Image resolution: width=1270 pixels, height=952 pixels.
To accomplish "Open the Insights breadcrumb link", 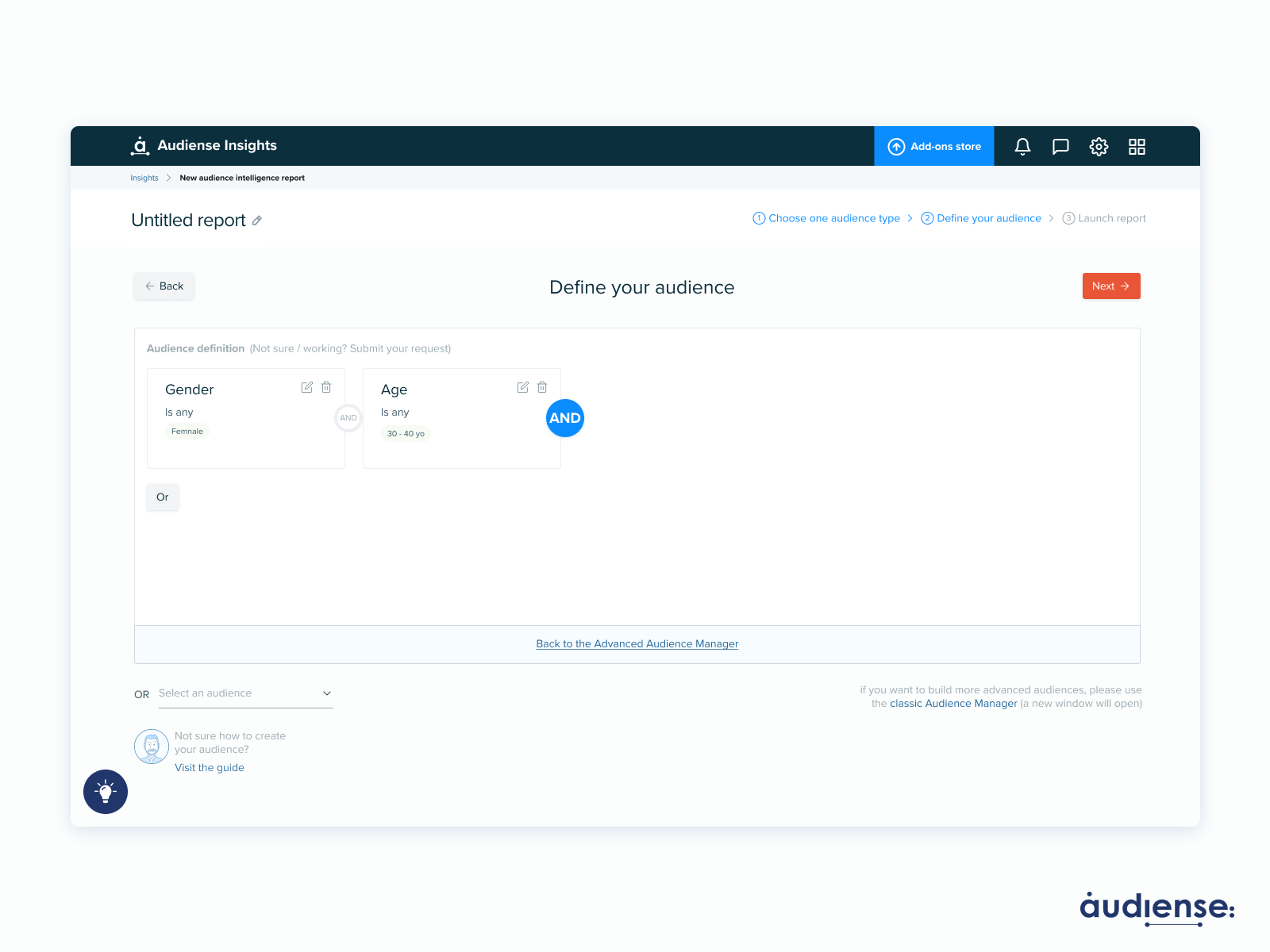I will point(144,178).
